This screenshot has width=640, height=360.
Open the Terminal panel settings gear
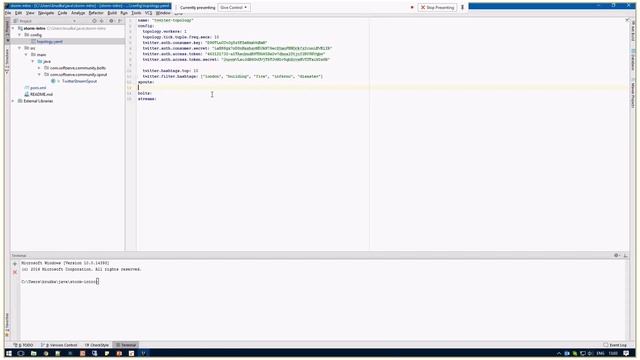(x=616, y=256)
